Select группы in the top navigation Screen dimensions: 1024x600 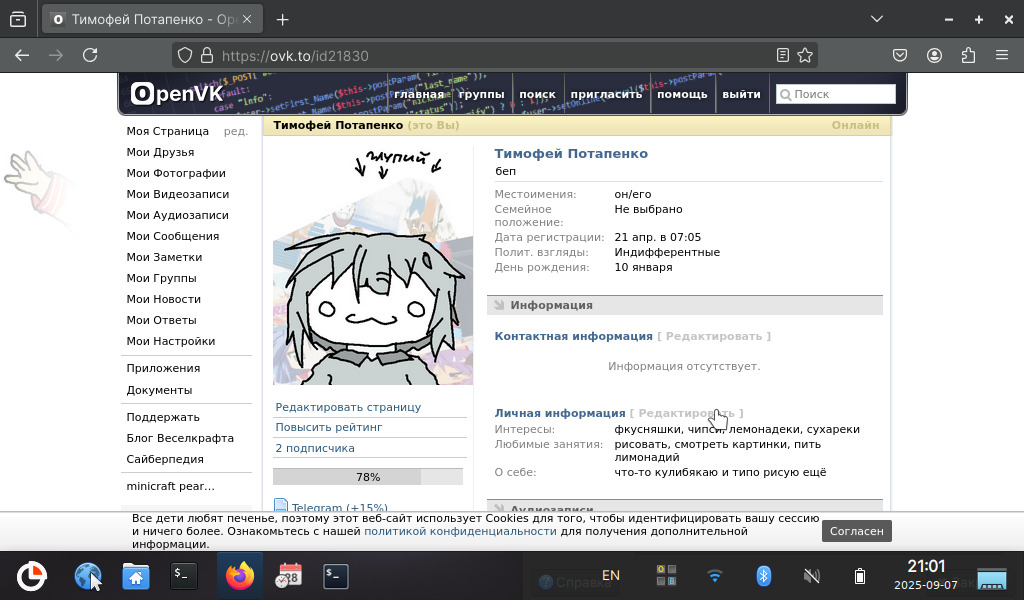point(481,95)
